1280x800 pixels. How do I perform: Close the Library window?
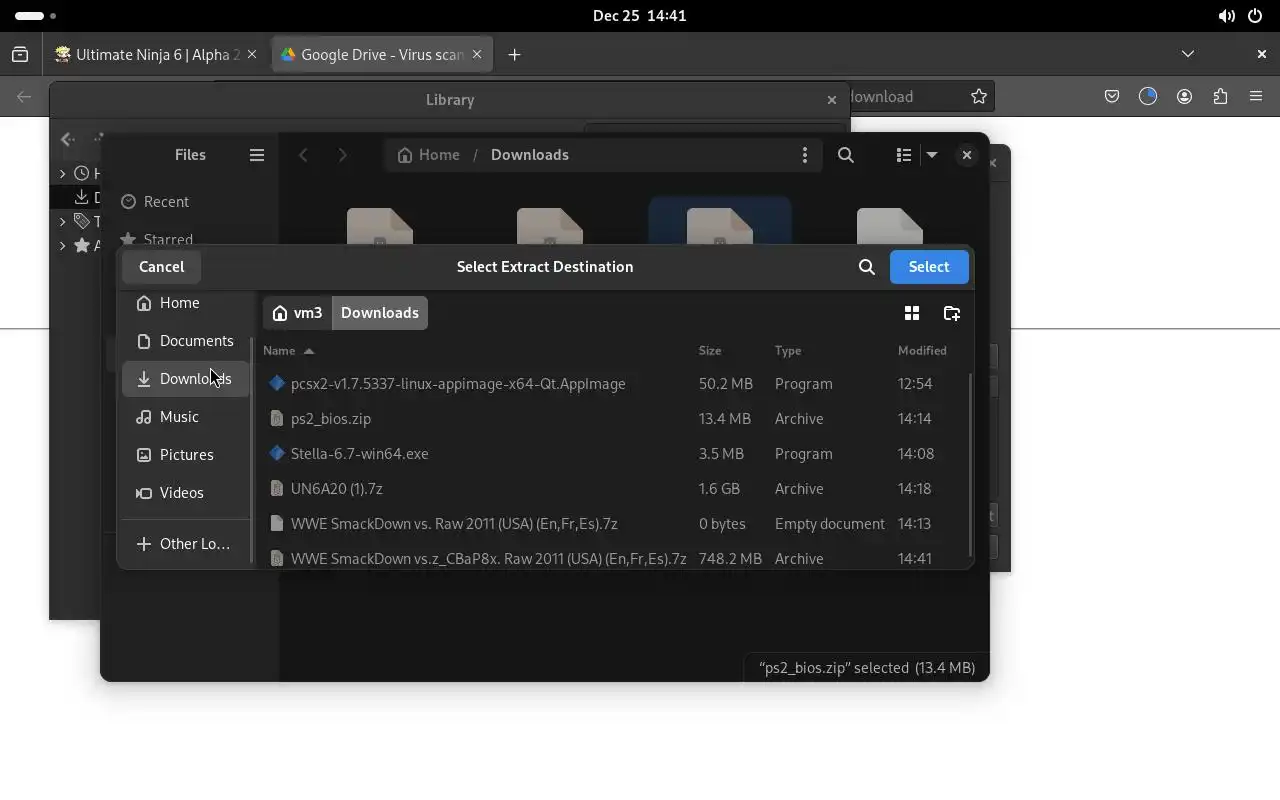831,100
